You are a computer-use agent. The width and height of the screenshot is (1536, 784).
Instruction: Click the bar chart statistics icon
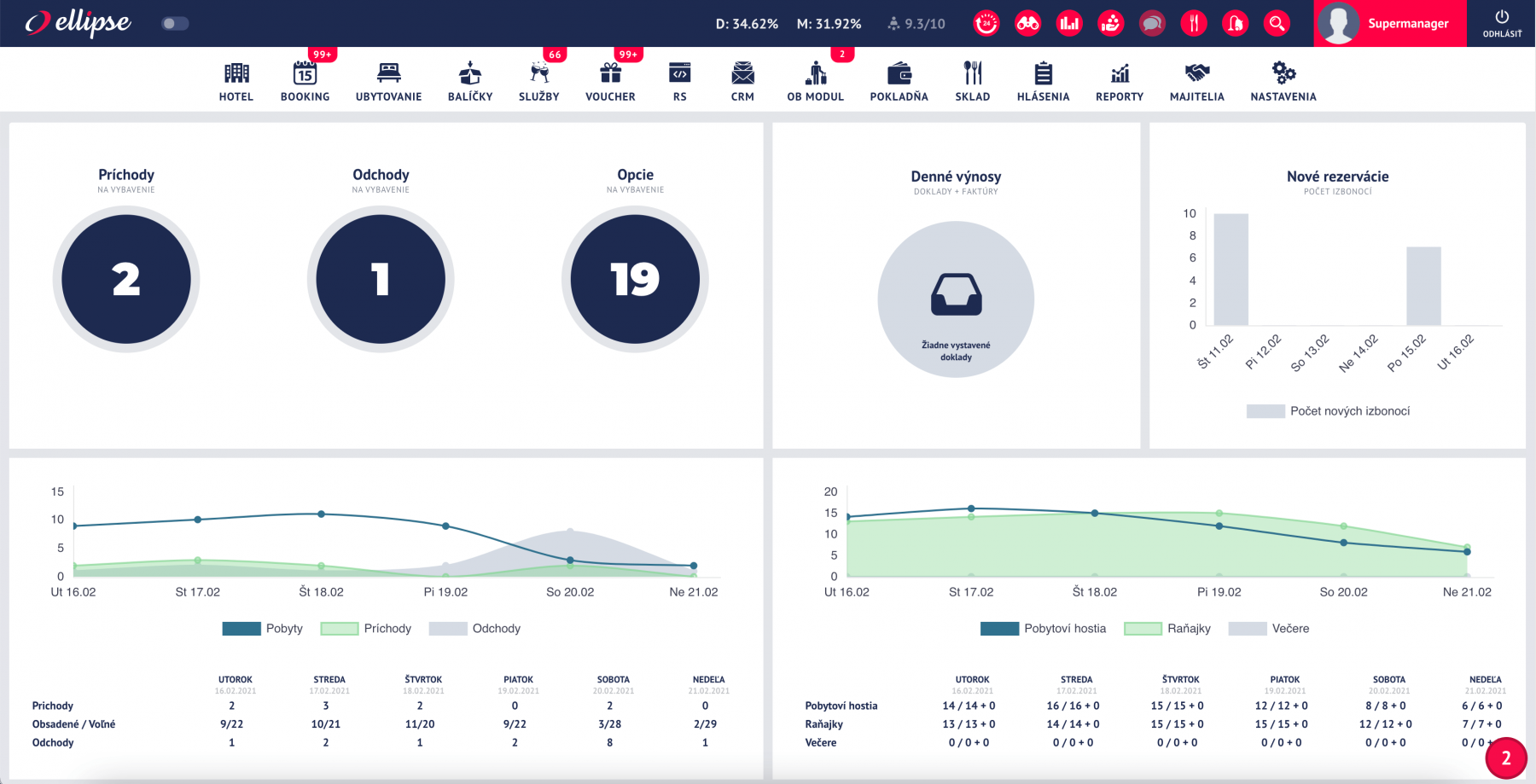click(1069, 23)
